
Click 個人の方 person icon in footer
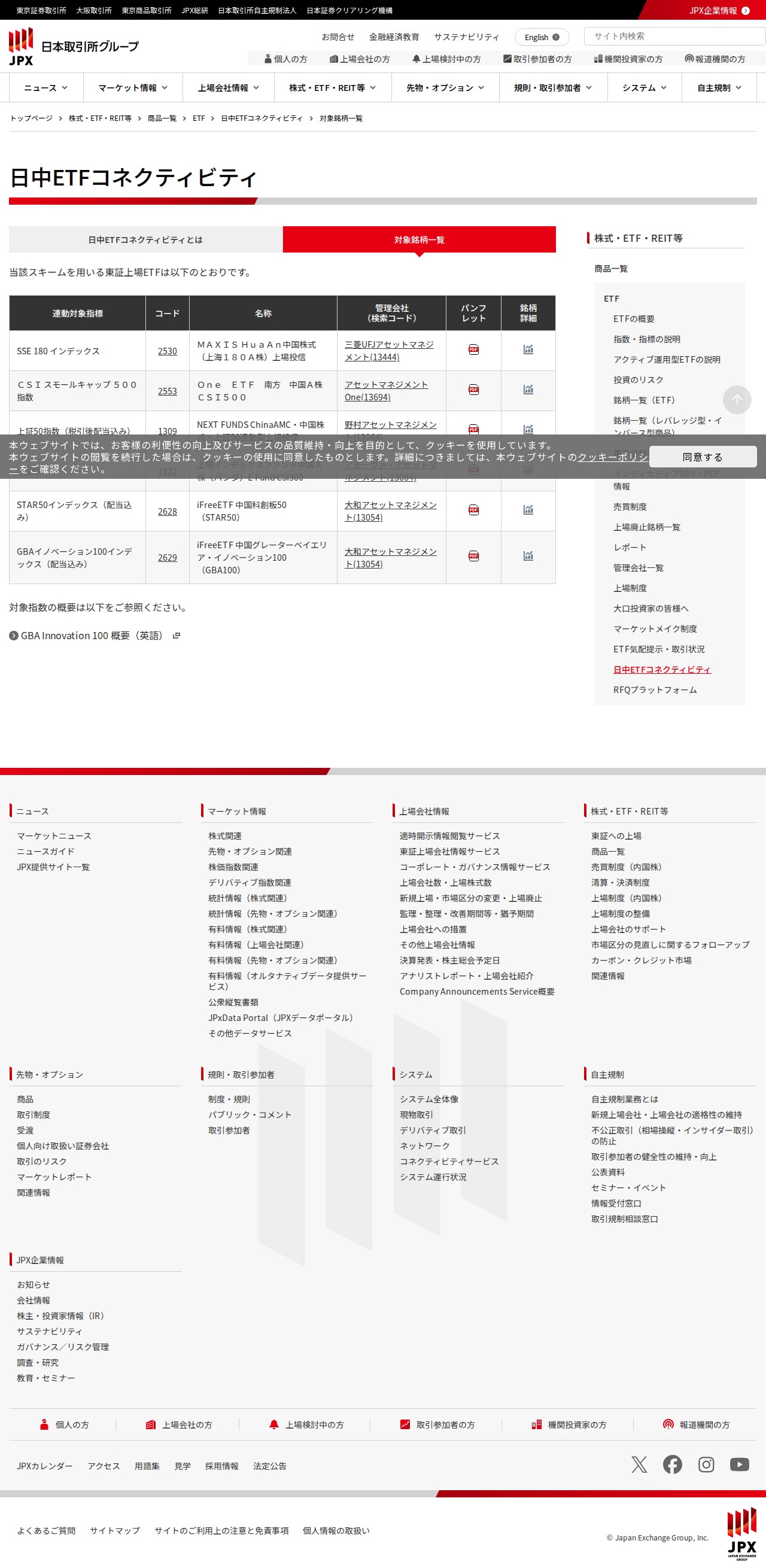pyautogui.click(x=44, y=1424)
